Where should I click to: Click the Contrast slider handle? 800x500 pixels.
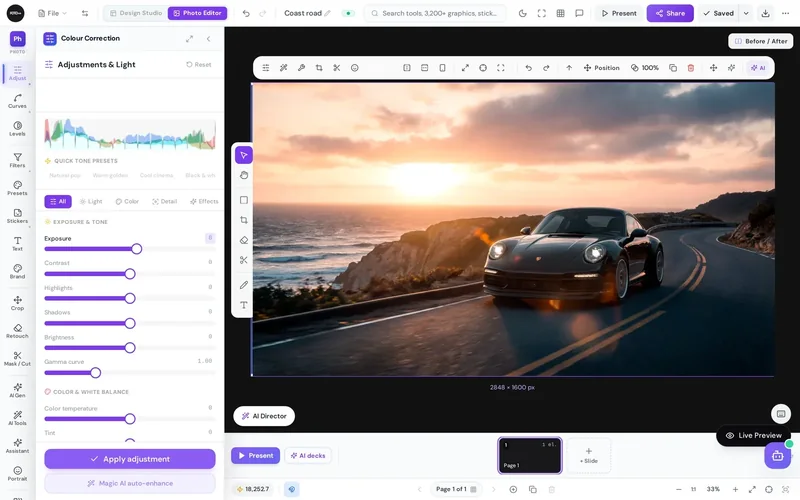click(x=130, y=274)
